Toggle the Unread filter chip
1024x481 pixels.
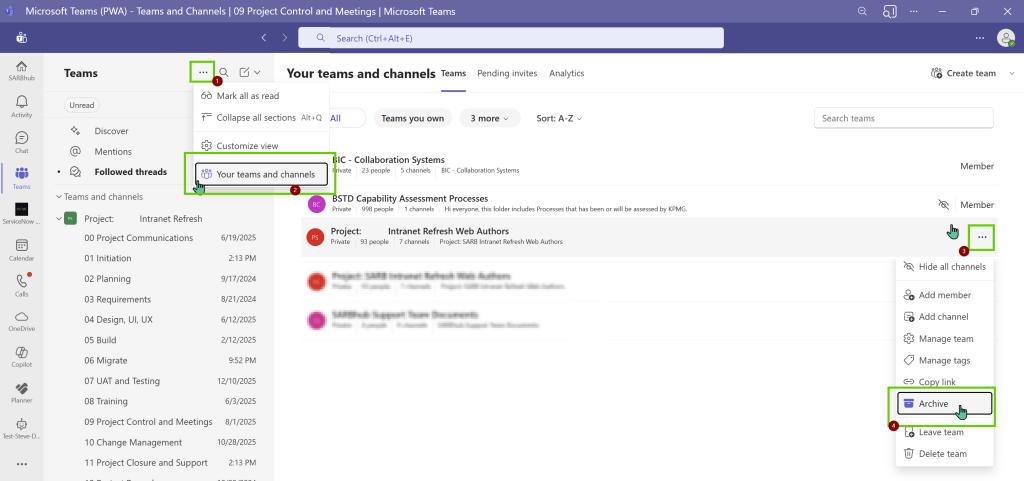point(81,105)
